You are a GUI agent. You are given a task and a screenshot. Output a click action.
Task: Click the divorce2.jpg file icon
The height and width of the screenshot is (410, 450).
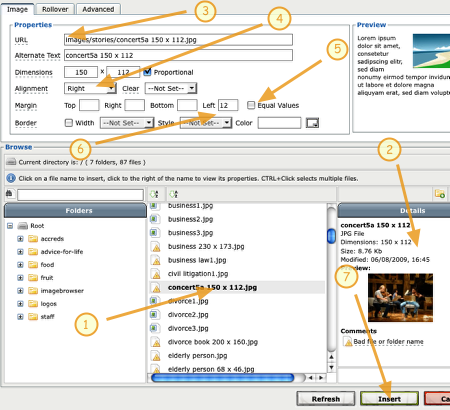pos(153,314)
